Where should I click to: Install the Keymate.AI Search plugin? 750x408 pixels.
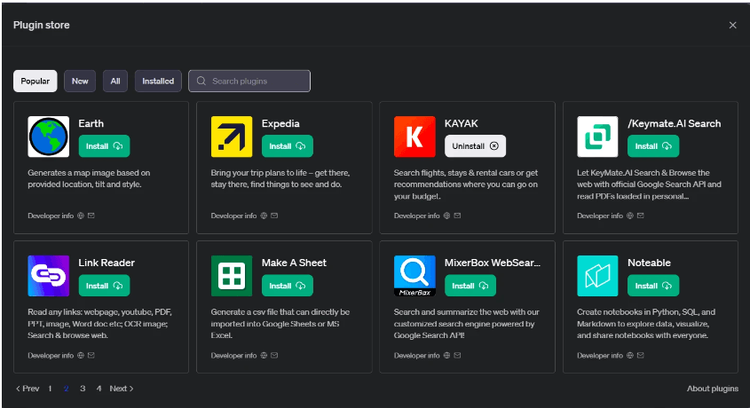pos(653,146)
